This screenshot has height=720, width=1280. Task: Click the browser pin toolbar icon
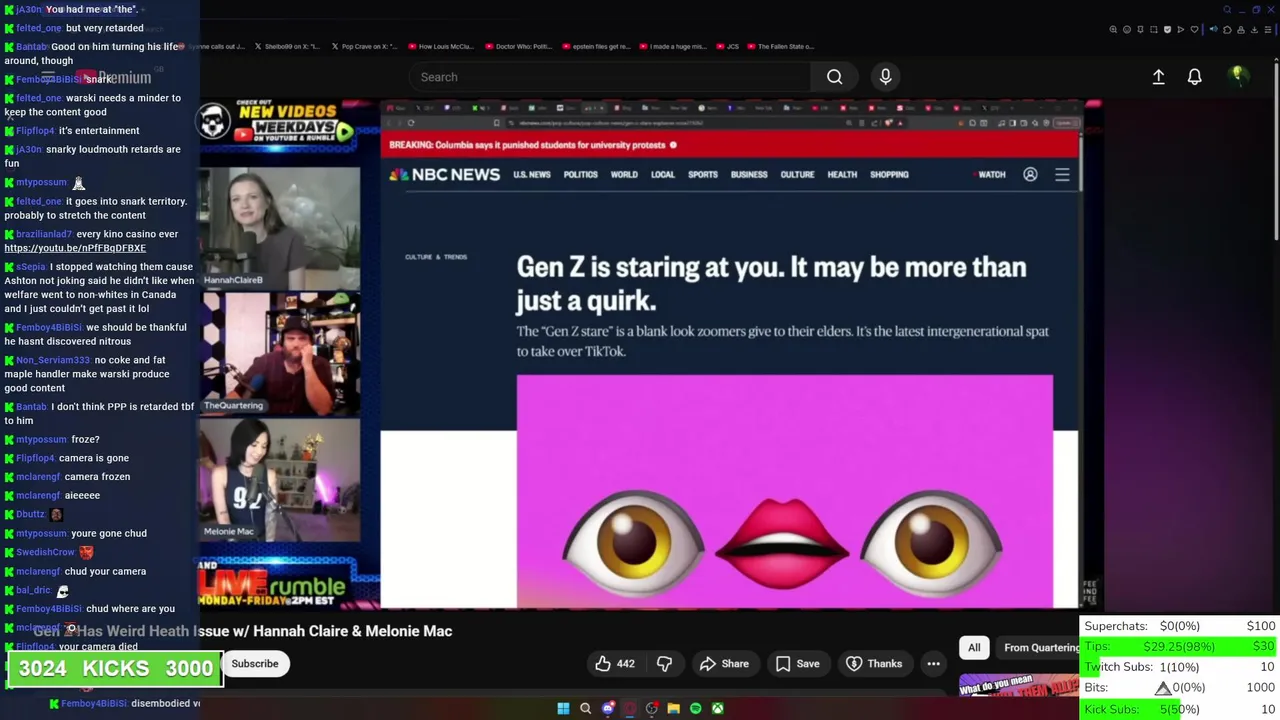[x=1140, y=30]
